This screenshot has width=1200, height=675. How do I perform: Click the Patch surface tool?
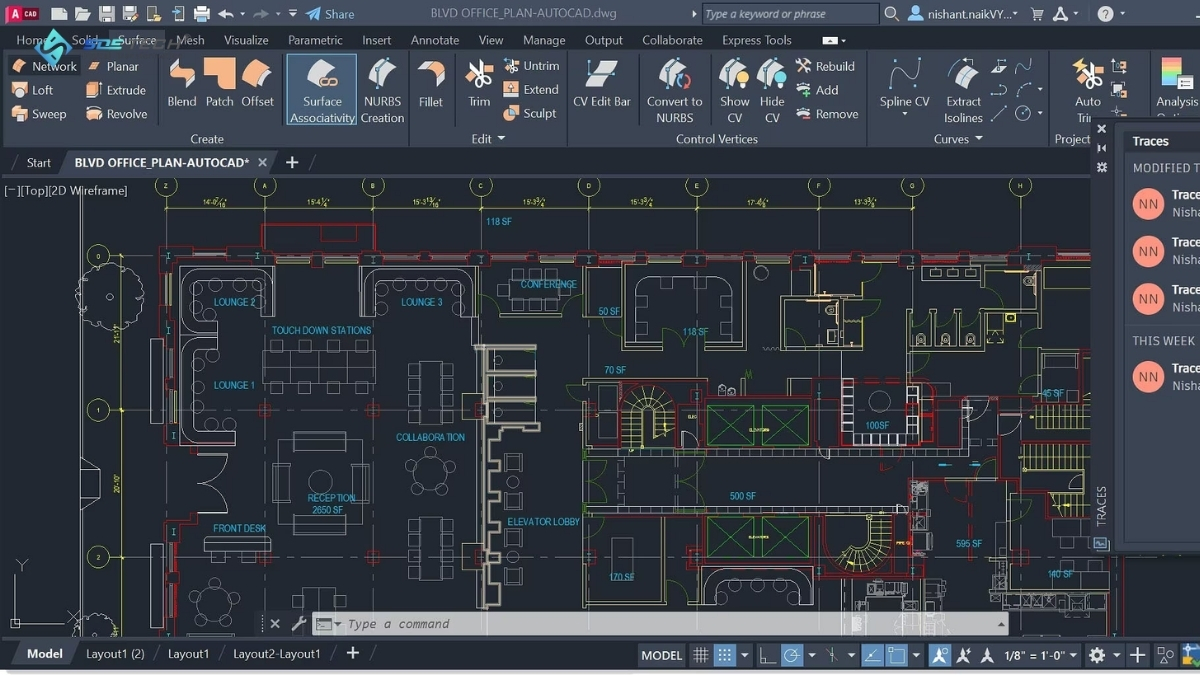[x=219, y=83]
